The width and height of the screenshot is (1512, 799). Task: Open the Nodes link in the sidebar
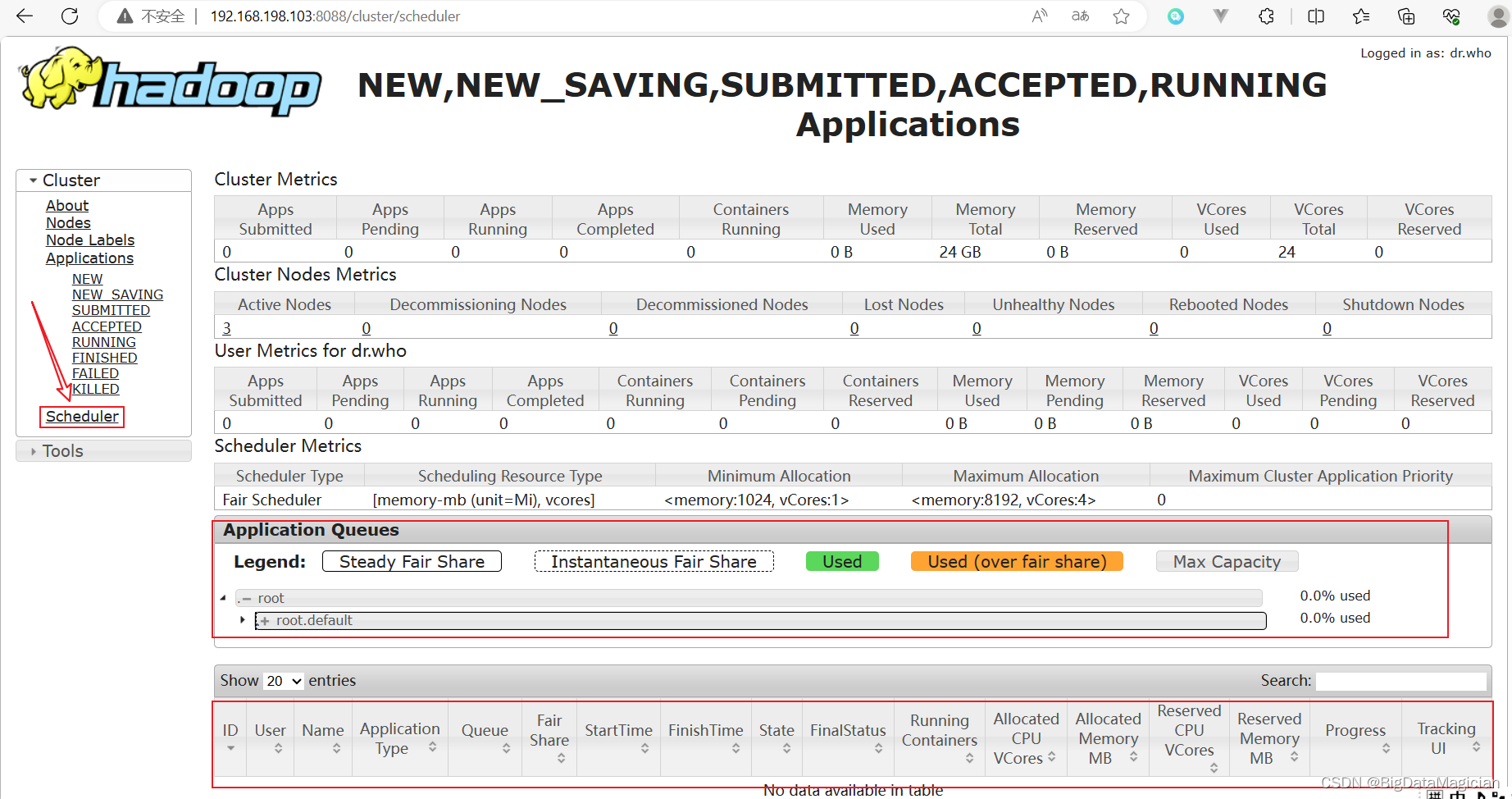pos(68,223)
